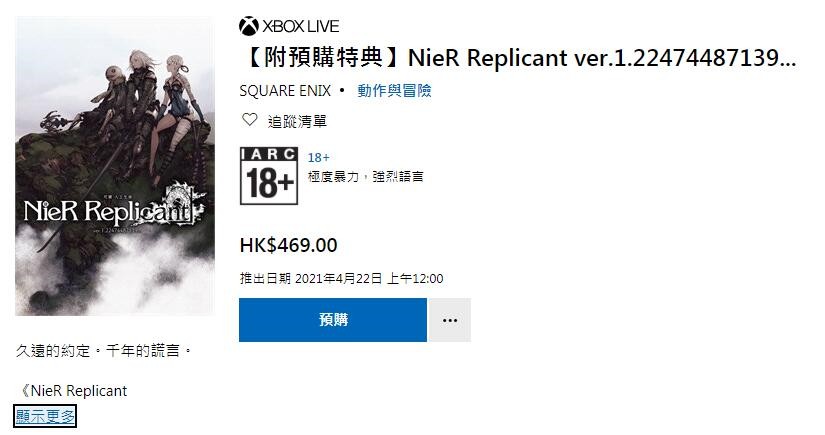Click the SQUARE ENIX publisher name

tap(285, 91)
